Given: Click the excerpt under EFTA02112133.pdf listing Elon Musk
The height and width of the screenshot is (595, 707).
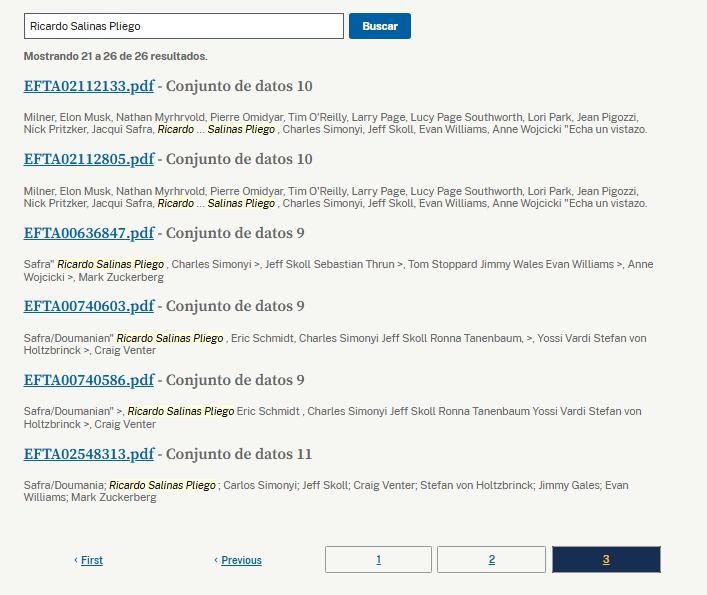Looking at the screenshot, I should click(x=335, y=123).
